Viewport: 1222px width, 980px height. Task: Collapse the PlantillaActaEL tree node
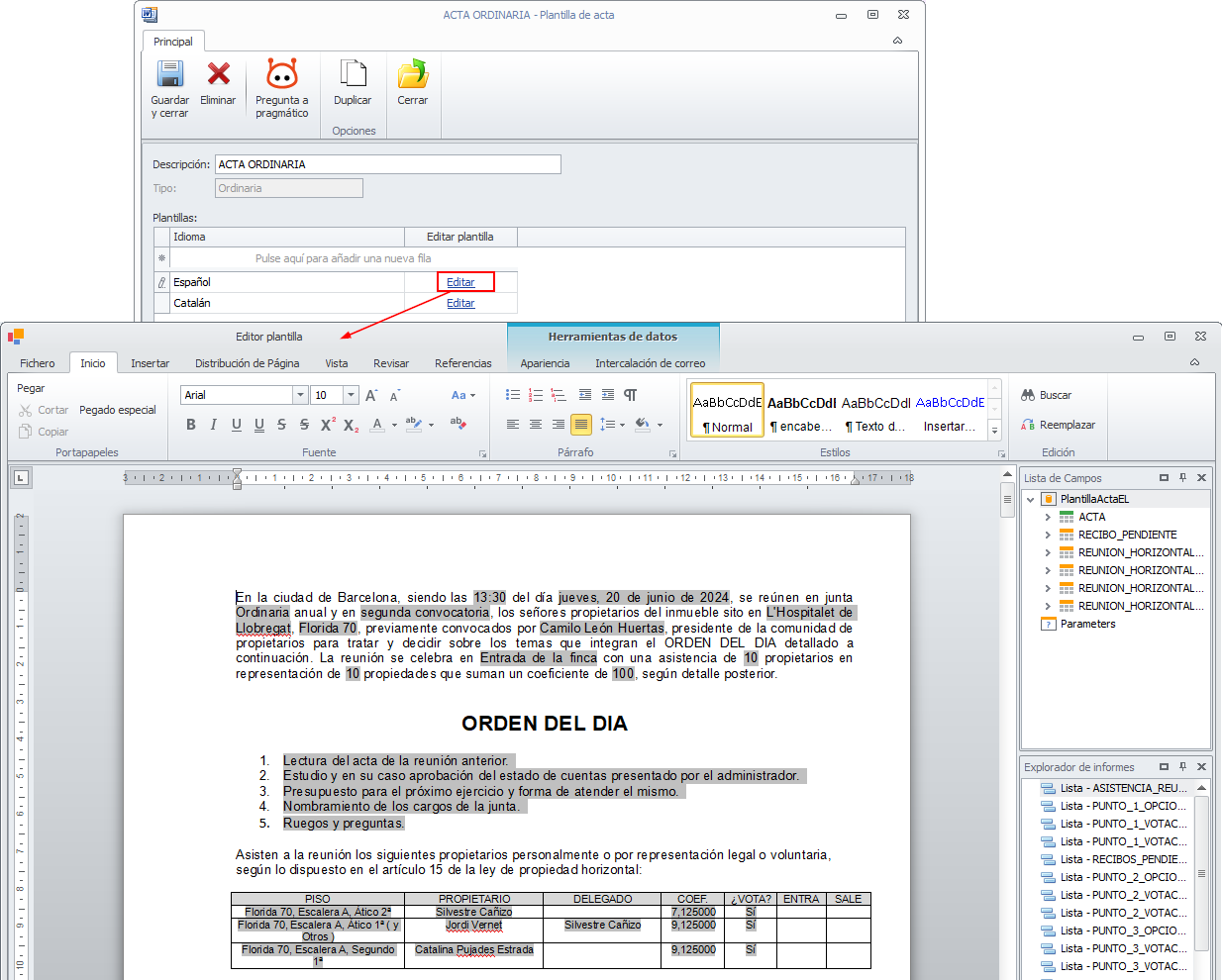coord(1031,499)
